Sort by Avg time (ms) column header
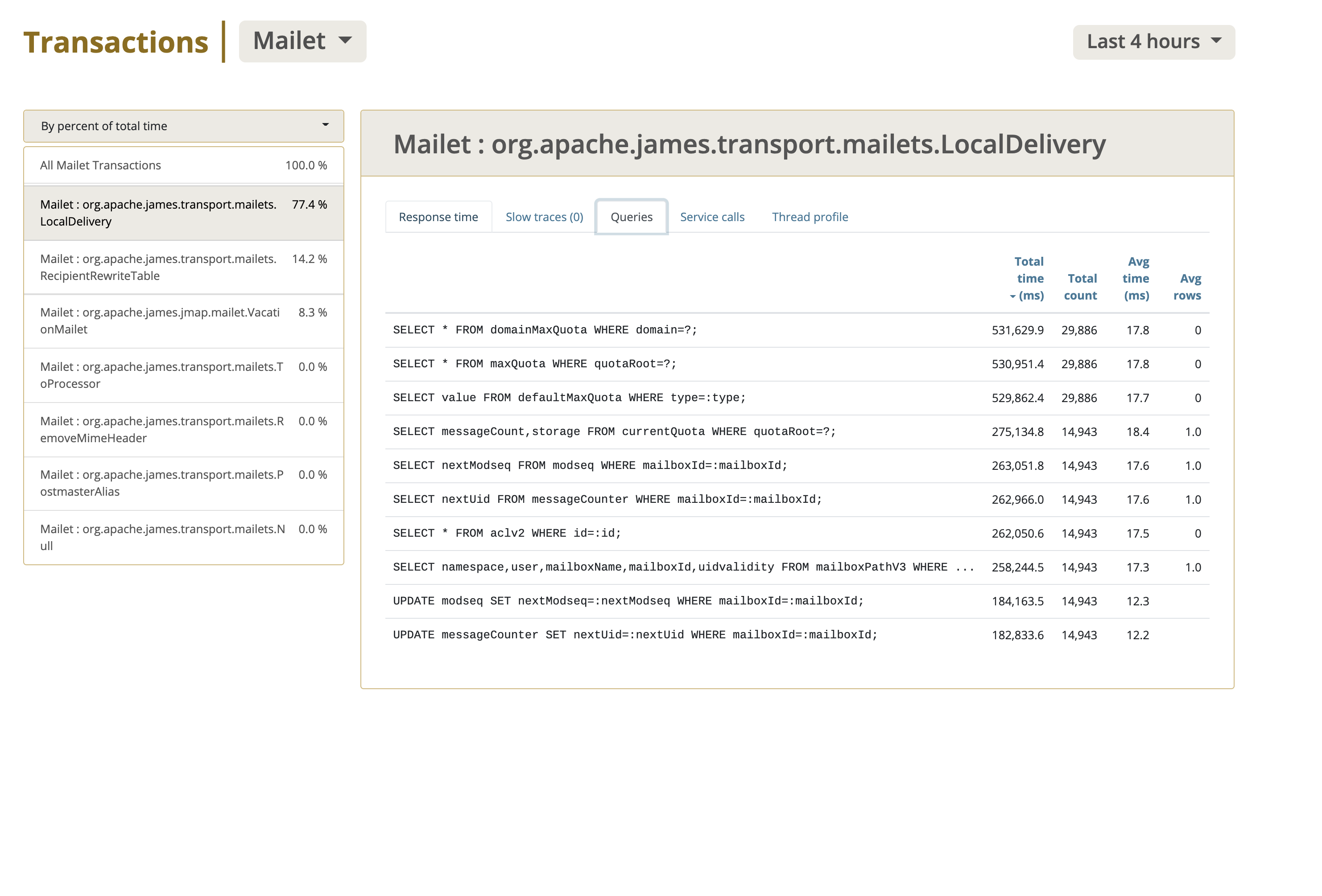The image size is (1322, 896). (x=1136, y=279)
